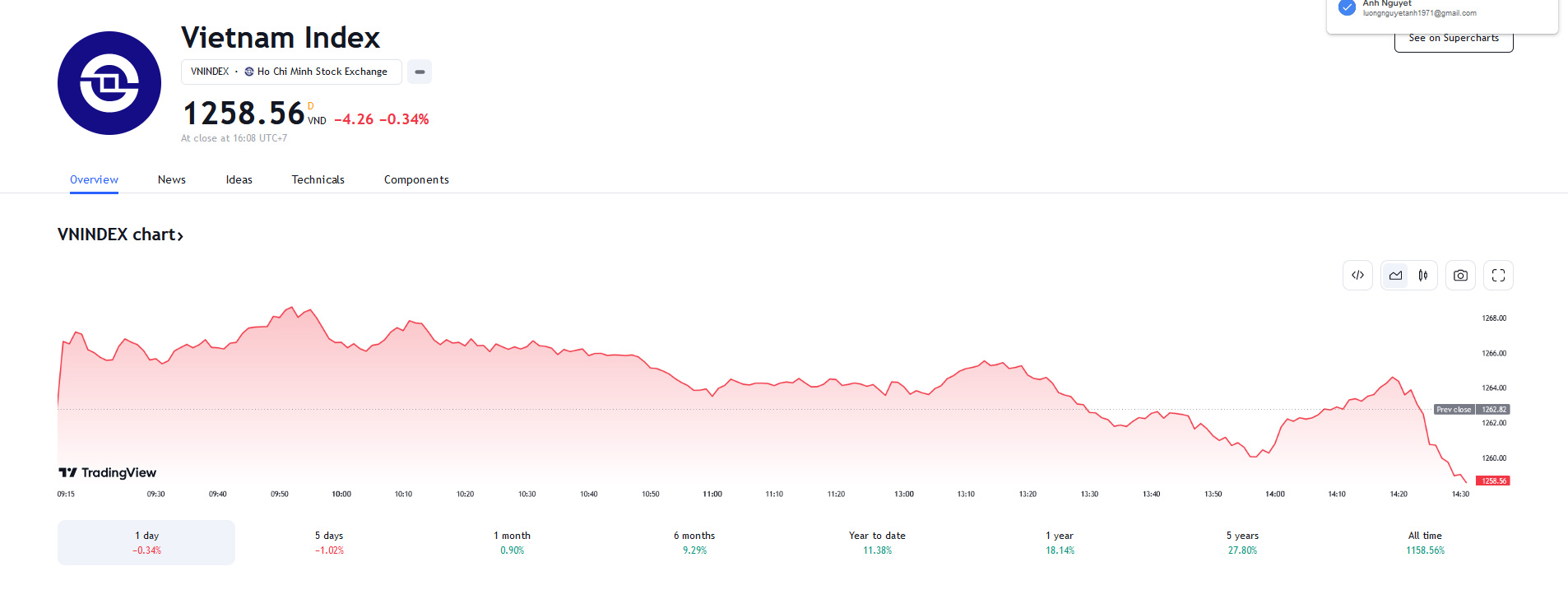1568x613 pixels.
Task: Select the 1 day time range
Action: pos(146,542)
